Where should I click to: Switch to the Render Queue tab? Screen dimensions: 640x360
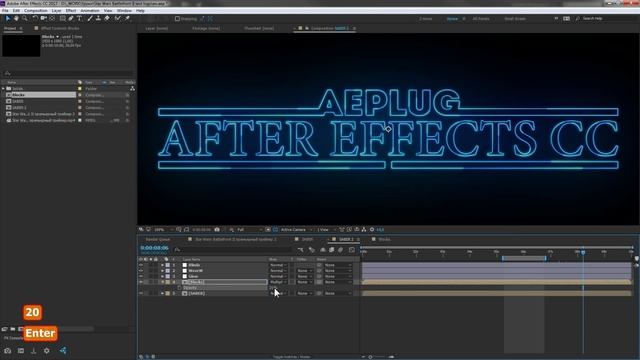click(158, 240)
